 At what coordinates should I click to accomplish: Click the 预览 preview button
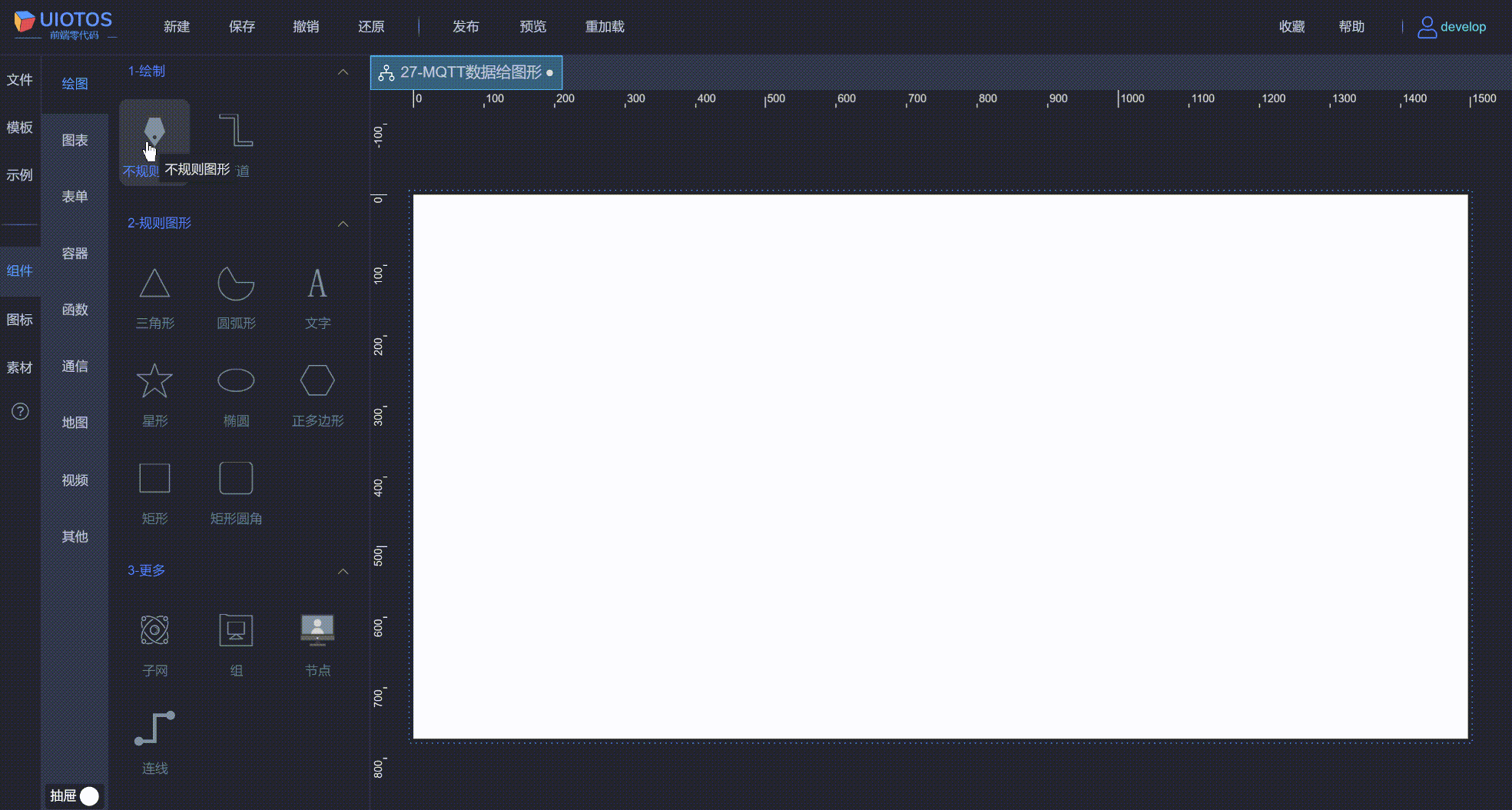pos(532,26)
